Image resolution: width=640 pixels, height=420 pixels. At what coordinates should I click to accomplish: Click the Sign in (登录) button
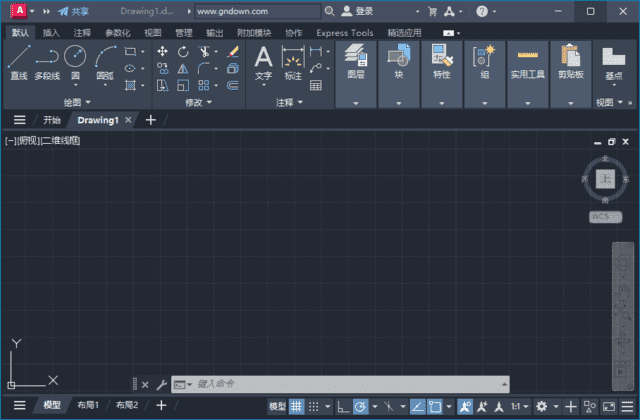pyautogui.click(x=358, y=11)
